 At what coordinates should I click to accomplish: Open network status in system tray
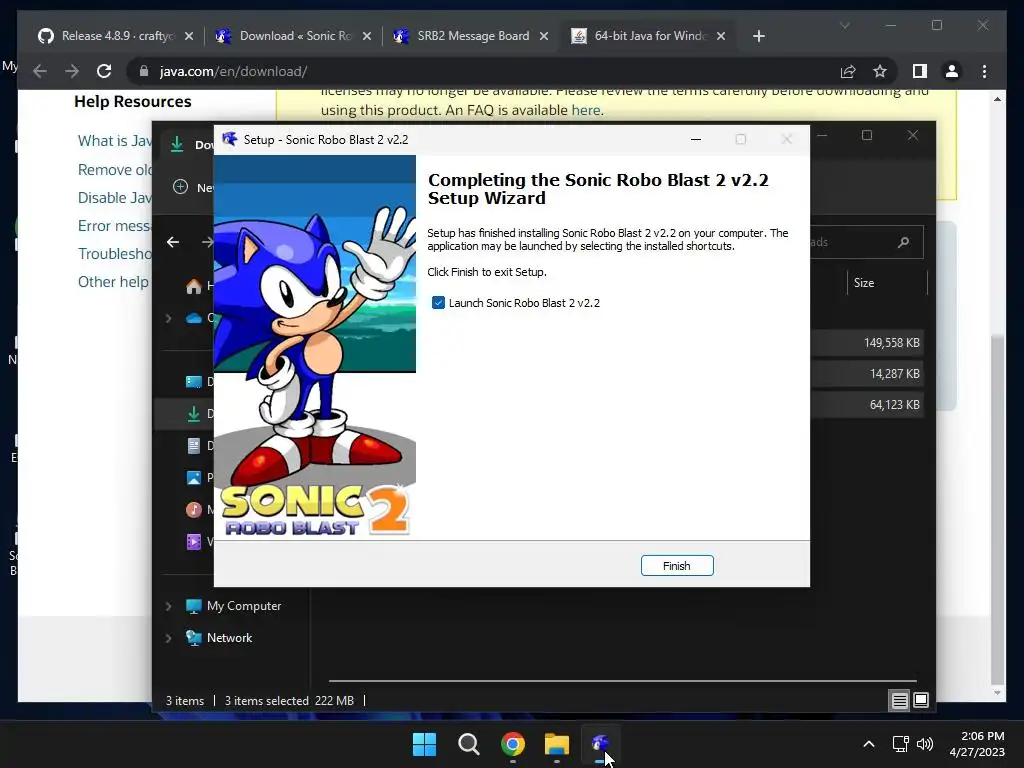[901, 744]
